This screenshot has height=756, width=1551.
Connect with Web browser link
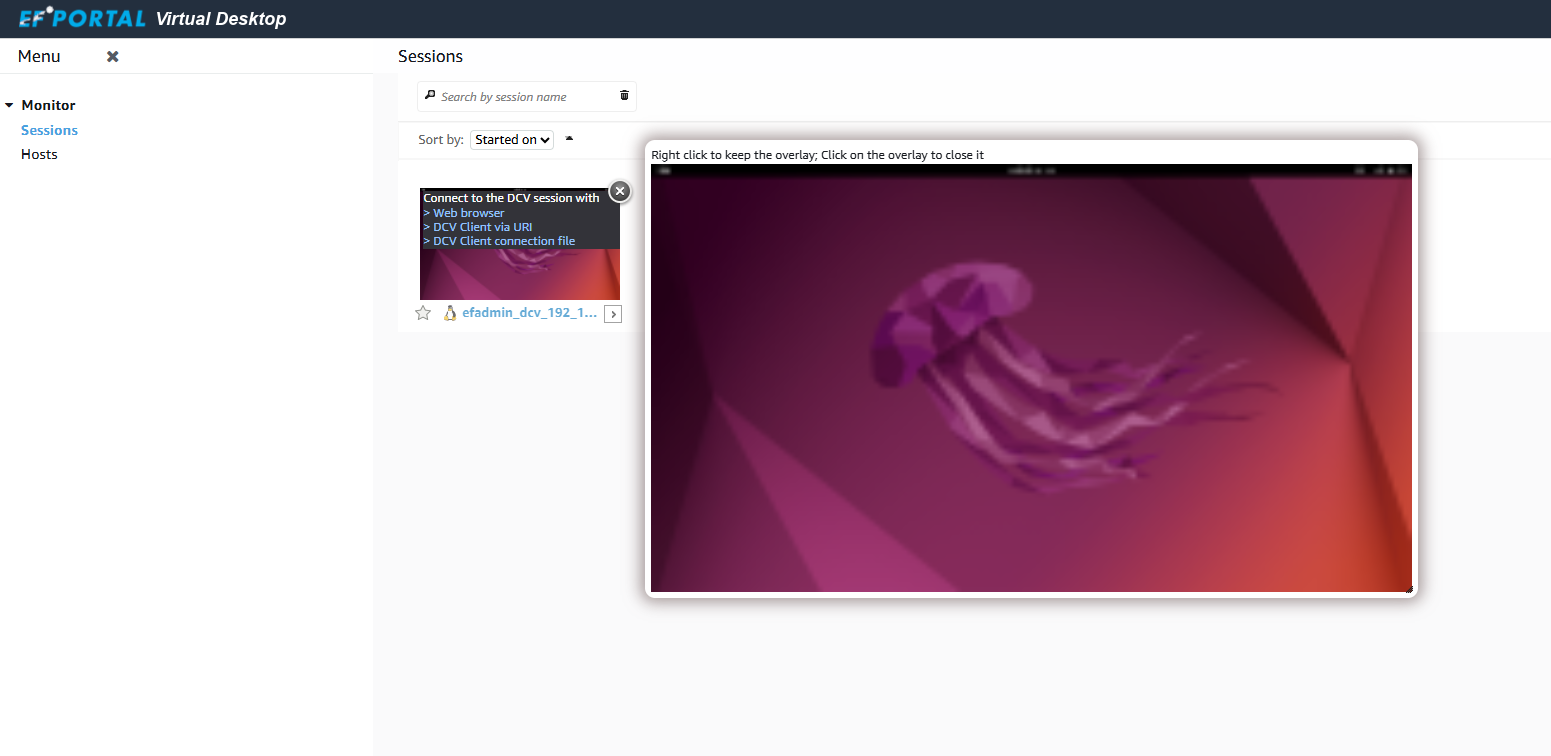(x=468, y=213)
